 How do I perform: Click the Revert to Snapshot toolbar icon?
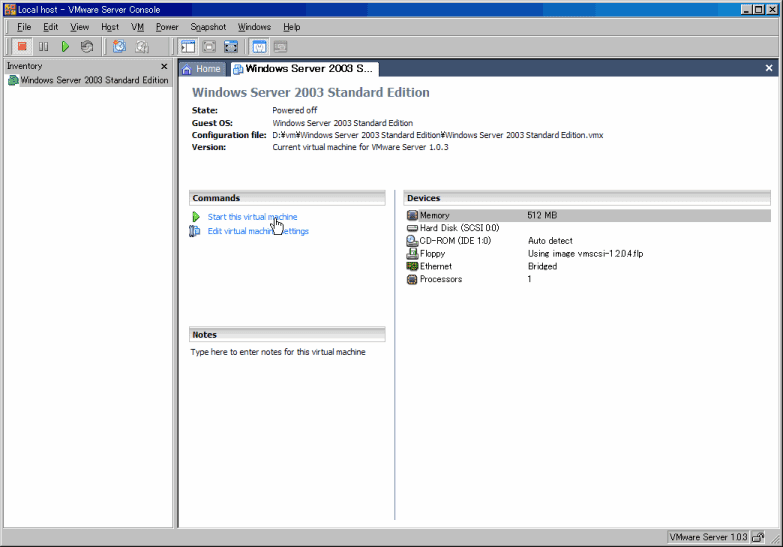coord(142,46)
